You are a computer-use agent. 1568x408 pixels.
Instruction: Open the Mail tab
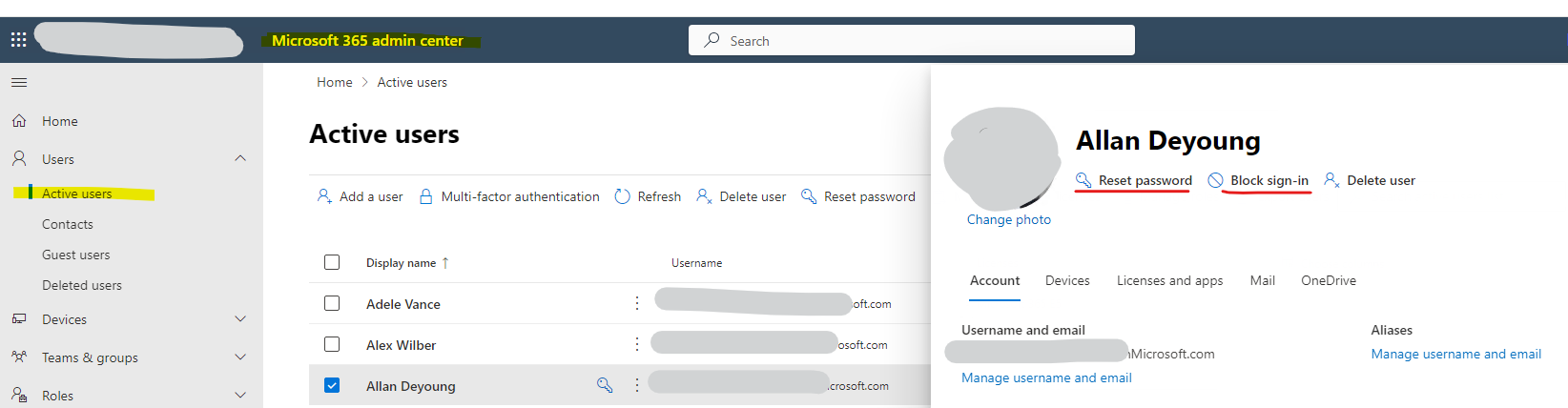pyautogui.click(x=1263, y=280)
